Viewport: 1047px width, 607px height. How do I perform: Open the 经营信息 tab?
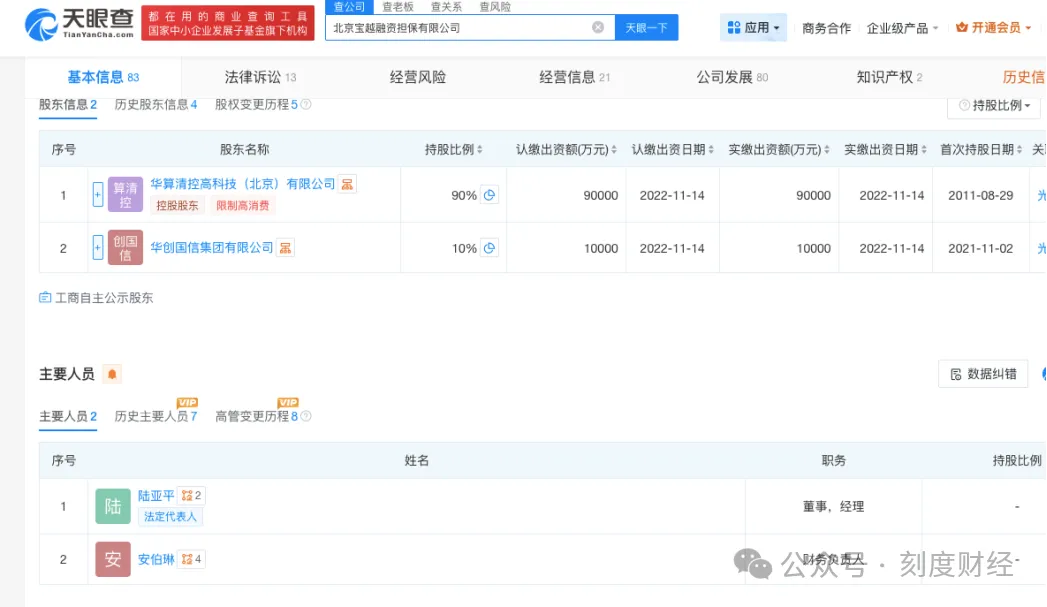point(574,77)
